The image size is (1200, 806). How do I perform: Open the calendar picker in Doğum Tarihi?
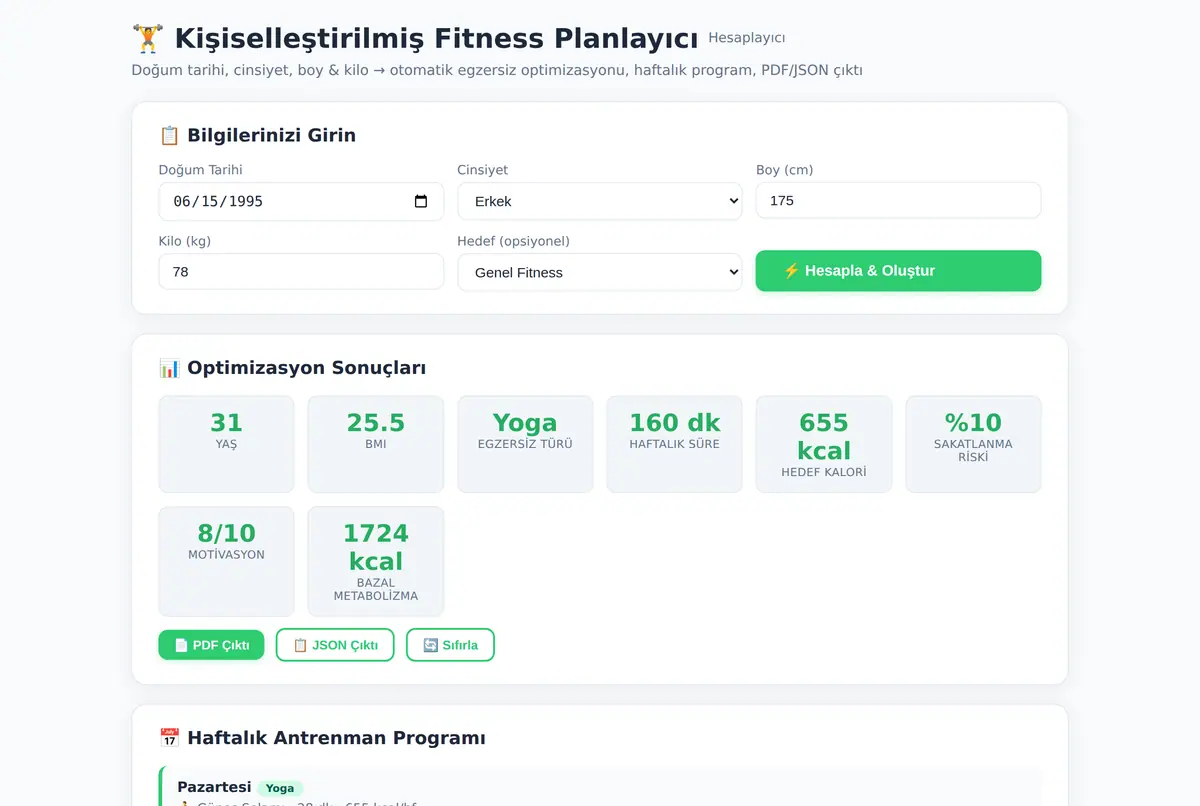421,201
